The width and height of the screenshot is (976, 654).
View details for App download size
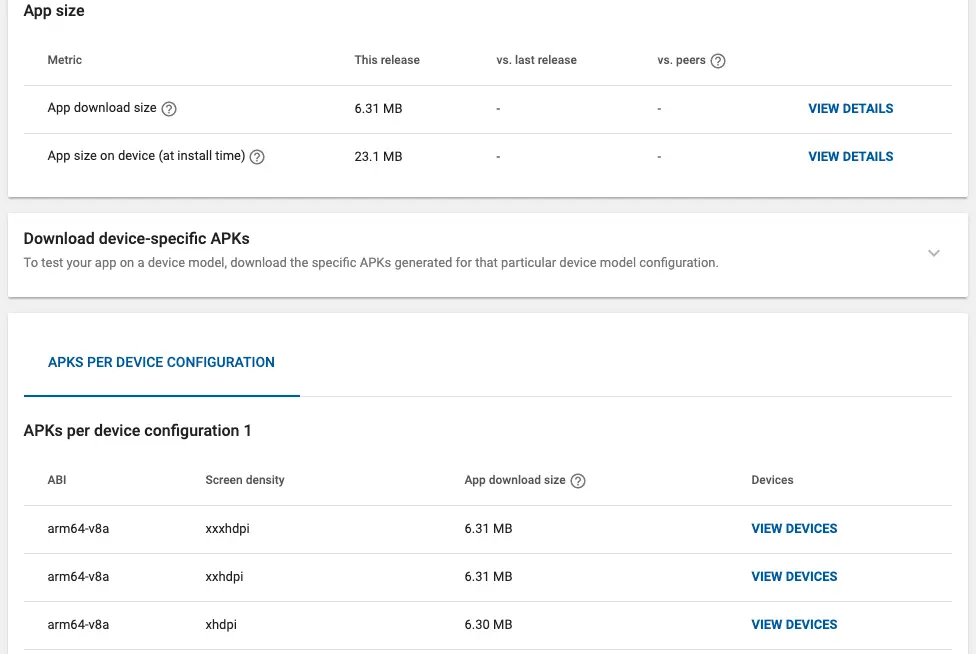(x=850, y=108)
